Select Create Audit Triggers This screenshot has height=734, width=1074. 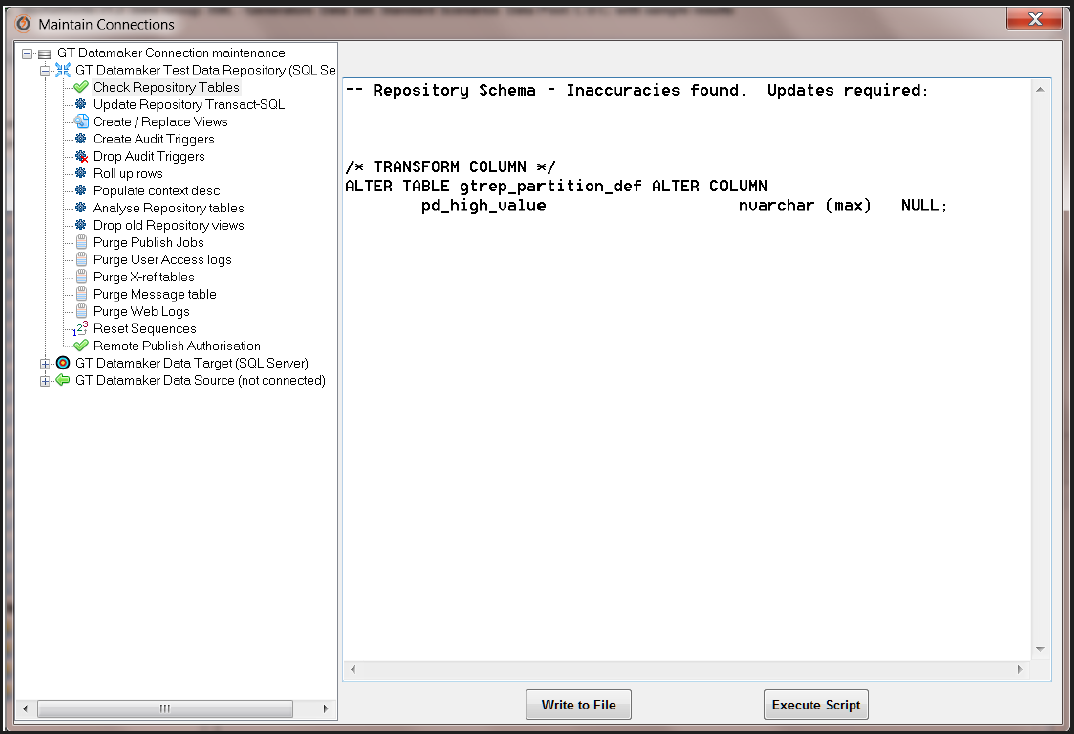point(153,138)
